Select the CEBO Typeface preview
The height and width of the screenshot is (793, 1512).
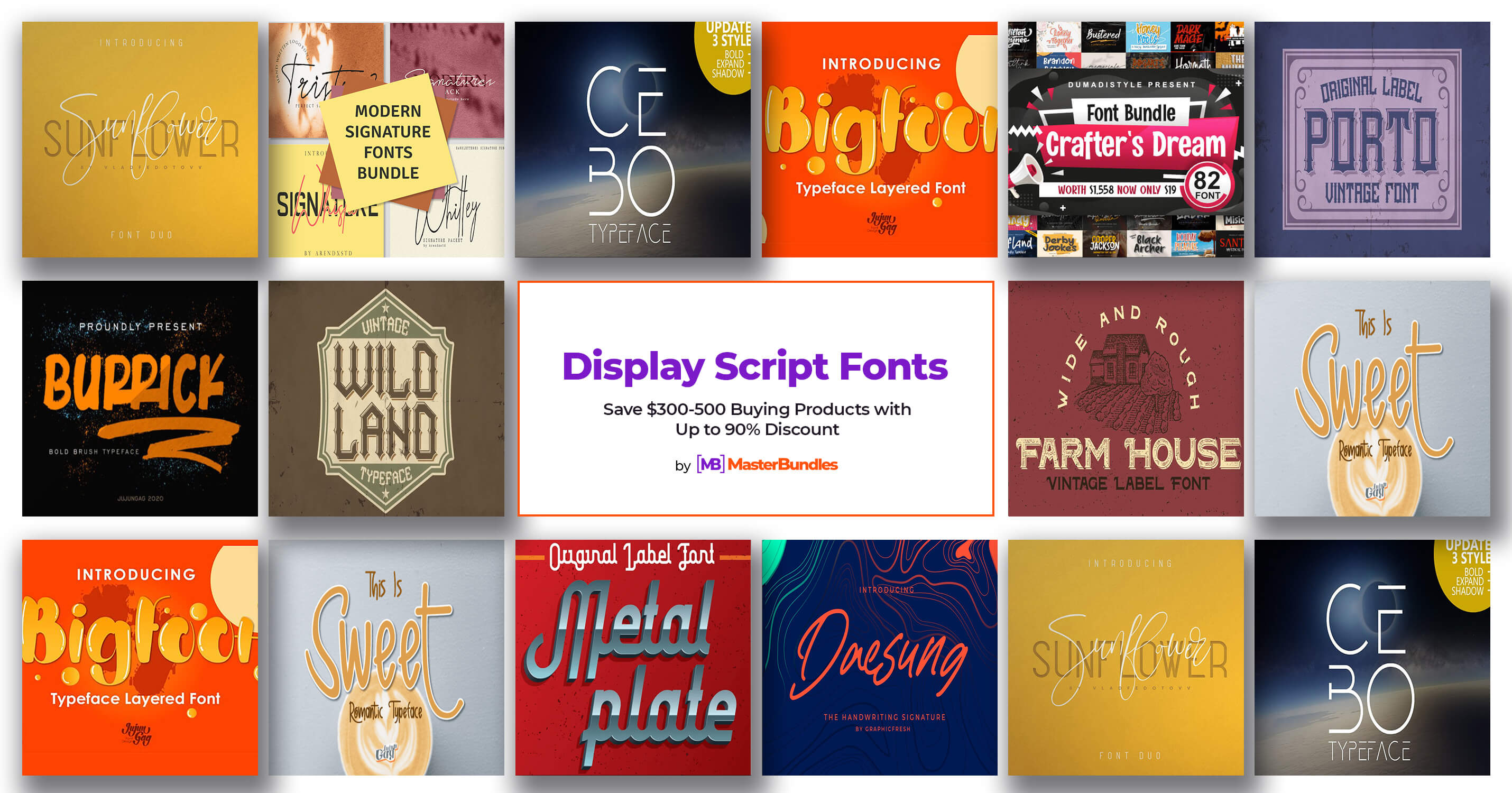point(633,141)
